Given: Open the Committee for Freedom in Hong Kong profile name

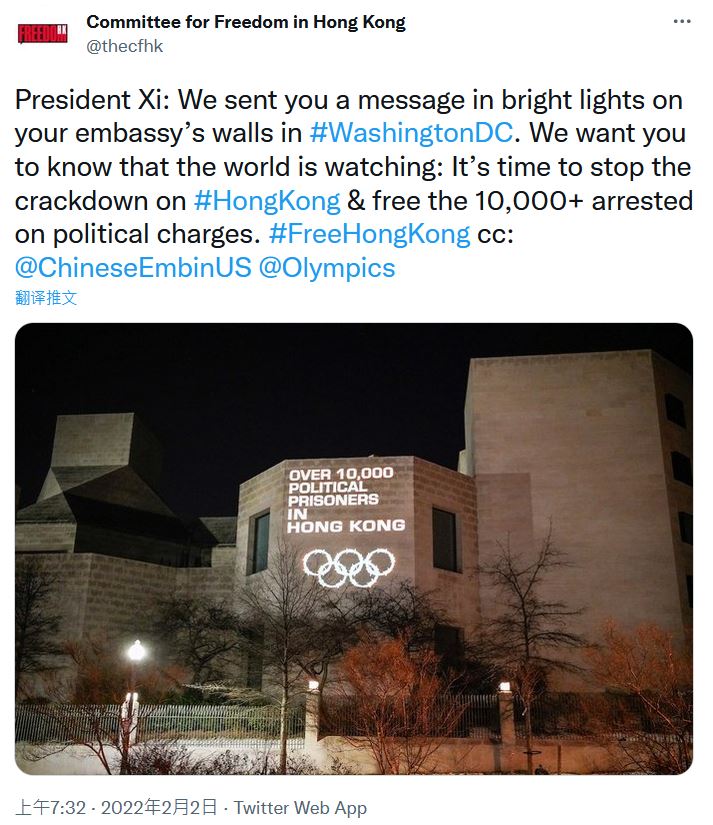Looking at the screenshot, I should 246,22.
